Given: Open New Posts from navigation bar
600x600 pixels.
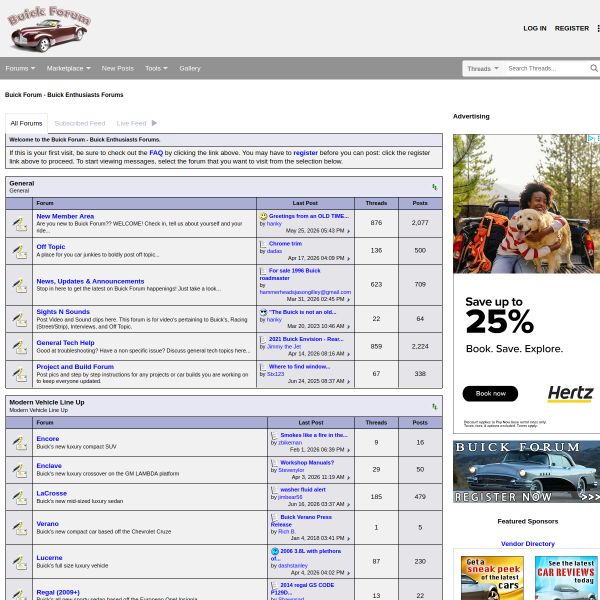Looking at the screenshot, I should (x=117, y=68).
